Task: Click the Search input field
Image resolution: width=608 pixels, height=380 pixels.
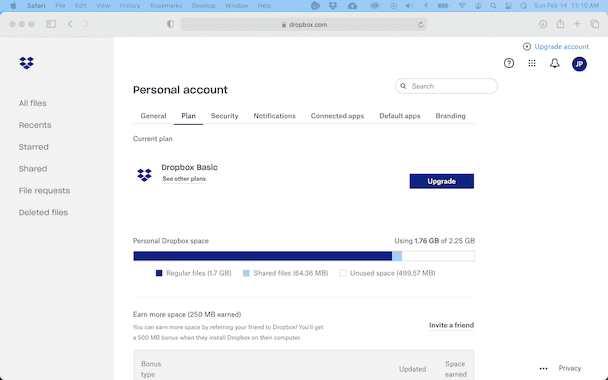Action: (x=446, y=86)
